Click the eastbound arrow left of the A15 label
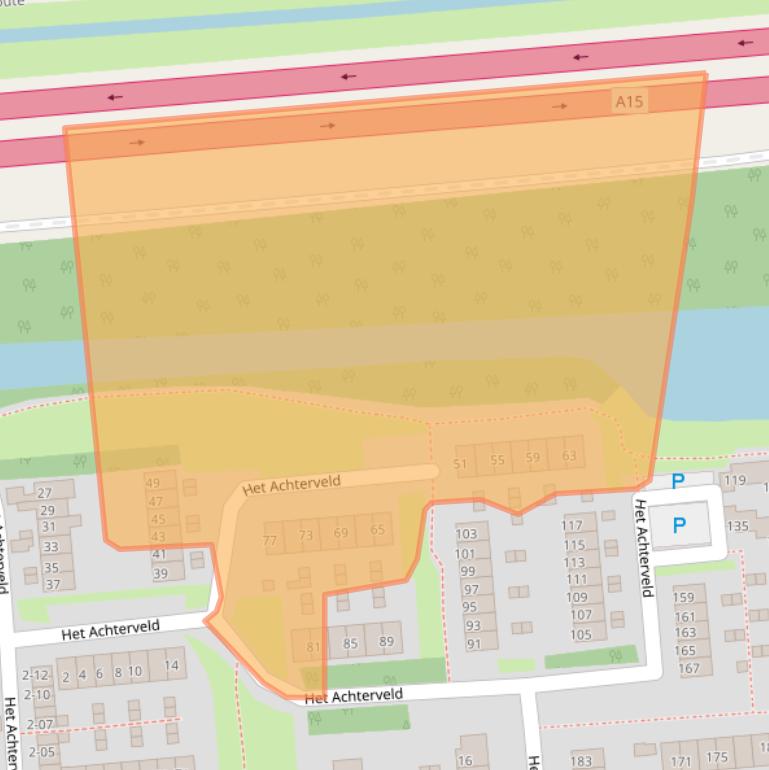 (560, 106)
